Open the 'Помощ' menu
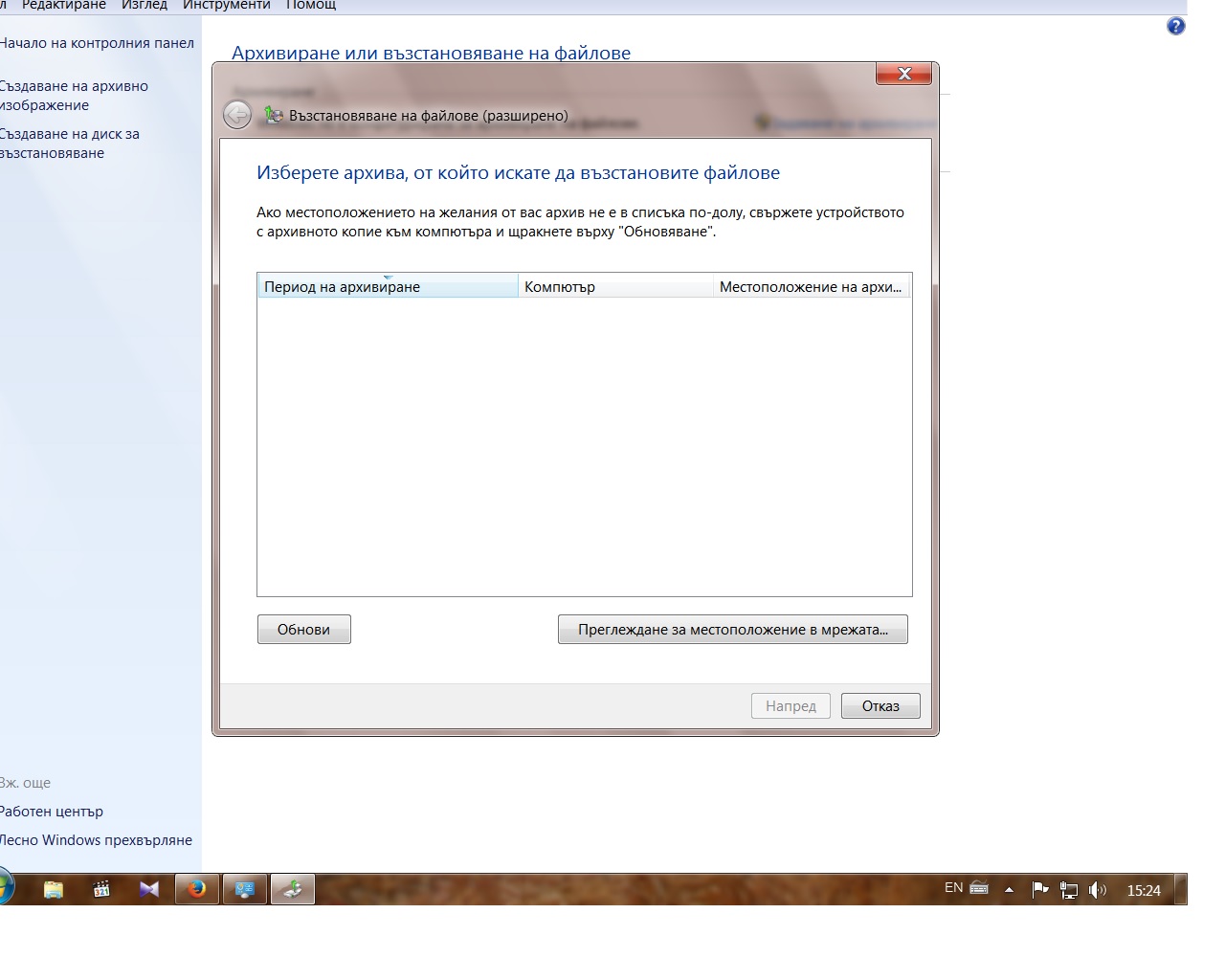This screenshot has height=980, width=1225. tap(311, 5)
